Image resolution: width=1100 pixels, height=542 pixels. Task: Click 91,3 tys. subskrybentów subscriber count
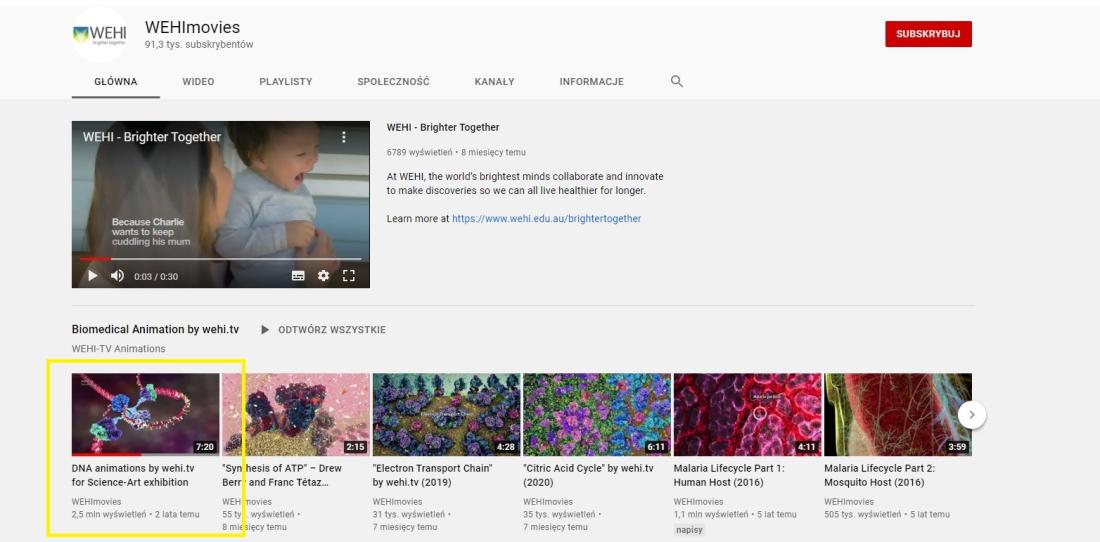point(199,45)
